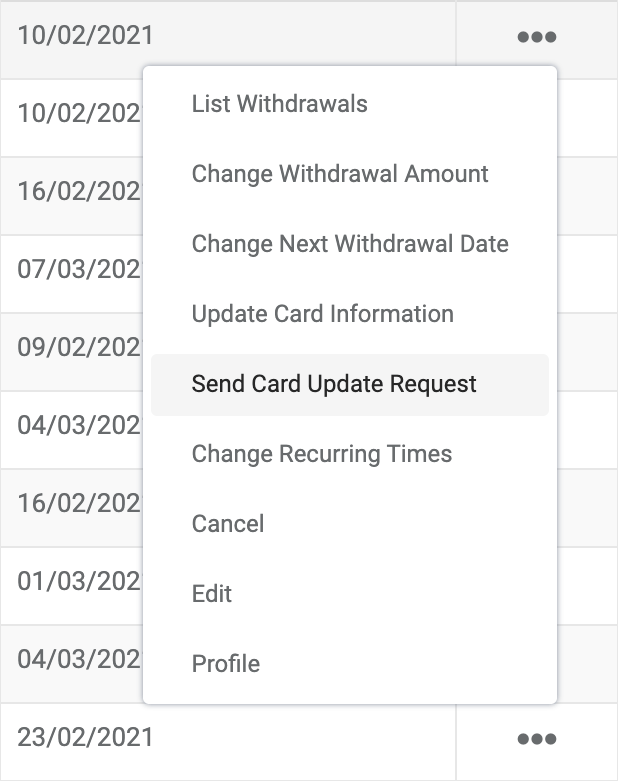Choose Change Withdrawal Amount option
The image size is (618, 781).
[340, 174]
